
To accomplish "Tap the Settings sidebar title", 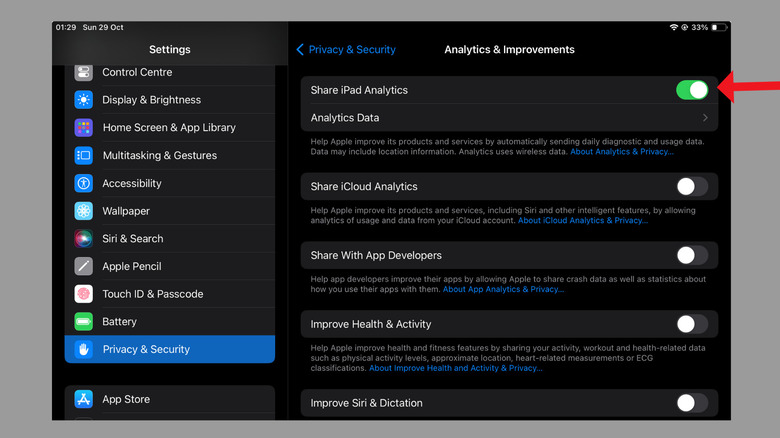I will (x=170, y=49).
